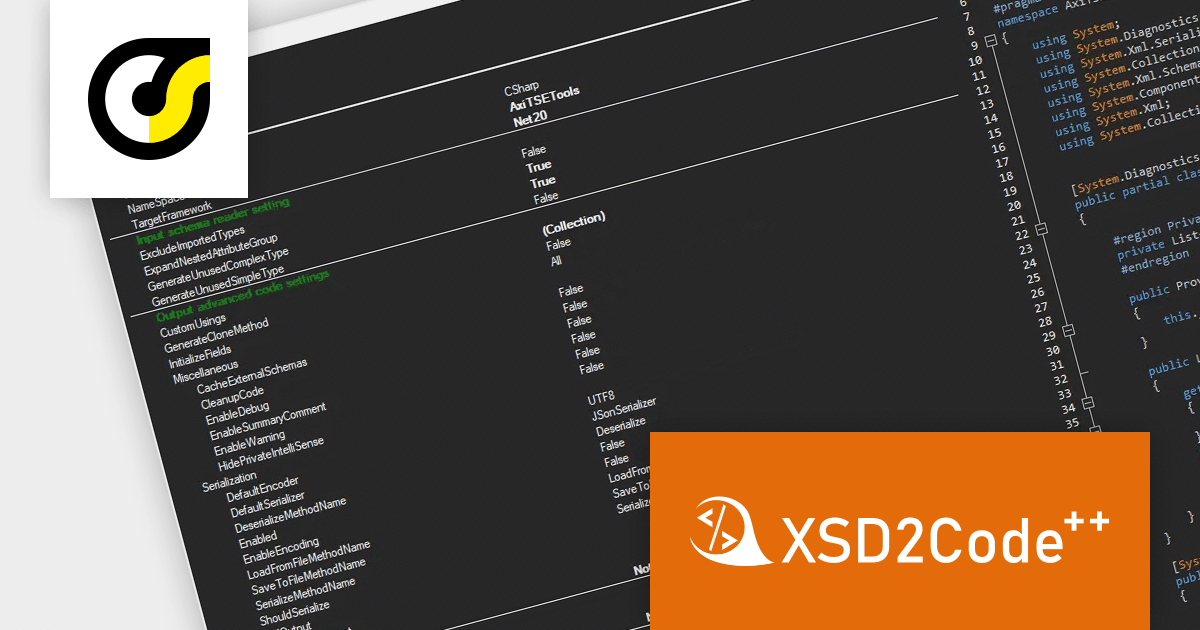Click the Deserialize method name value

tap(621, 427)
